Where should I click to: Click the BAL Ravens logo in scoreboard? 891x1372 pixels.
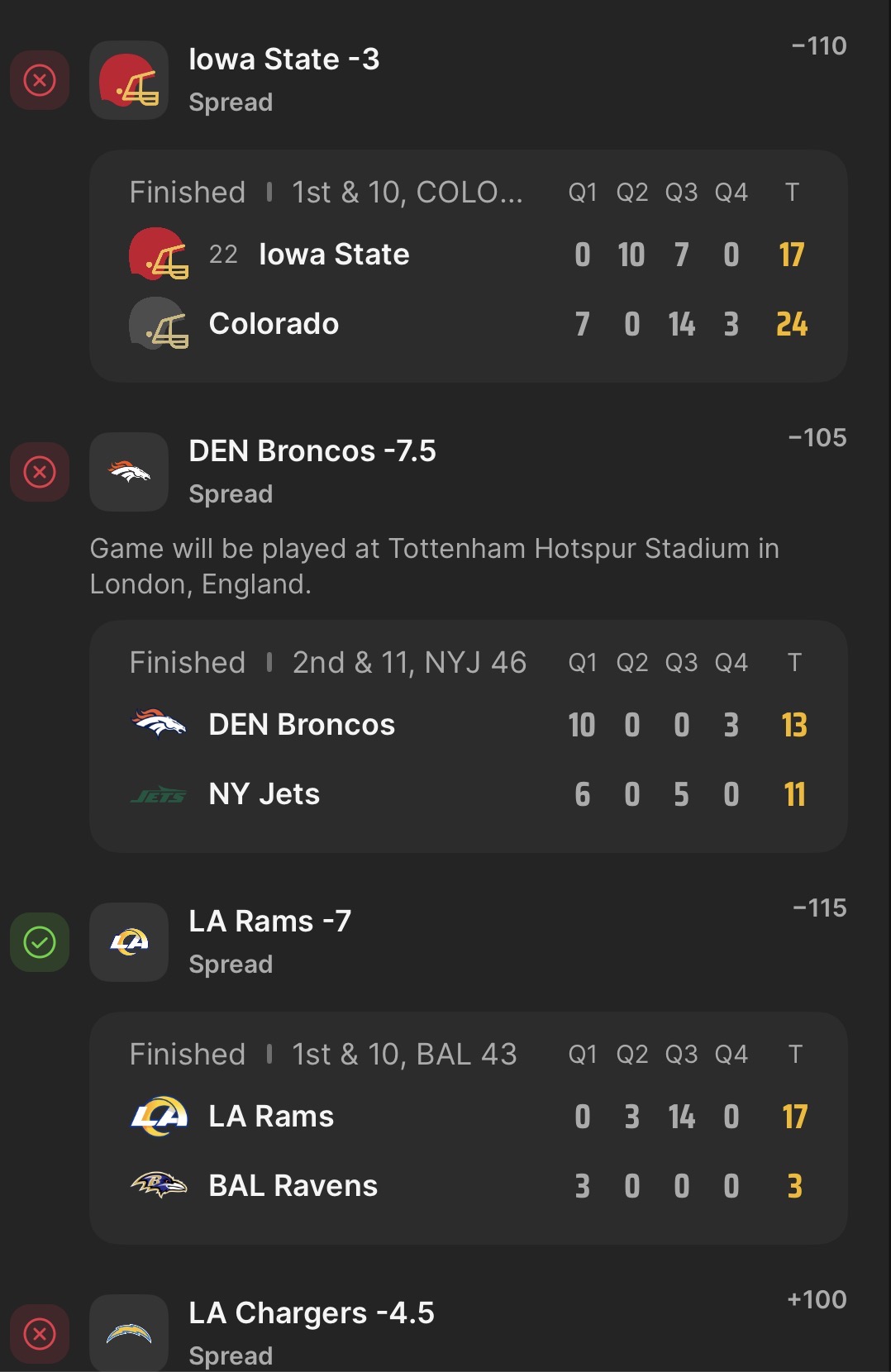(159, 1185)
